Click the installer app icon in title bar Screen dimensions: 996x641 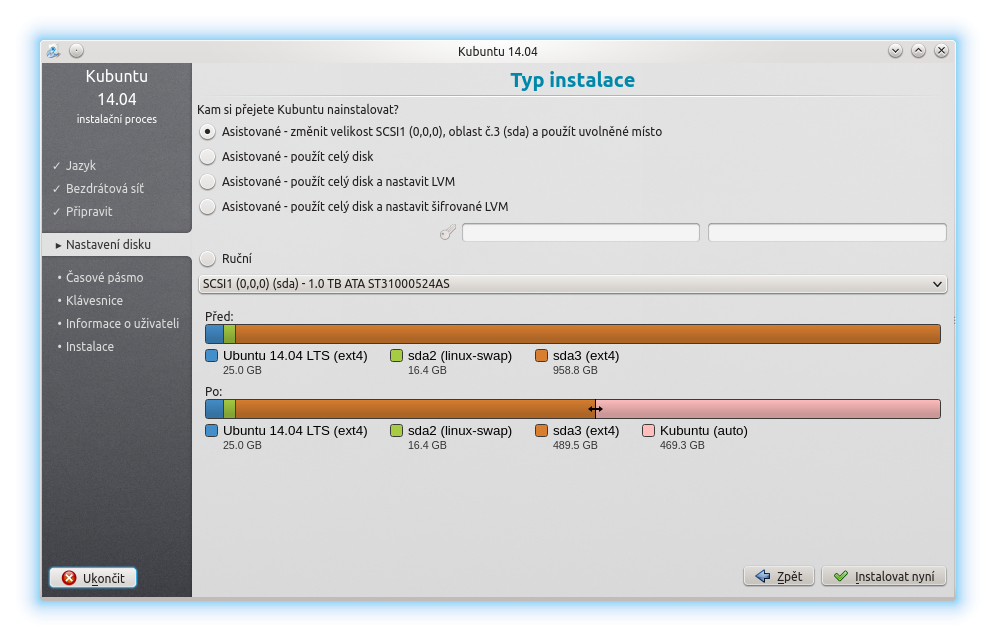[53, 51]
